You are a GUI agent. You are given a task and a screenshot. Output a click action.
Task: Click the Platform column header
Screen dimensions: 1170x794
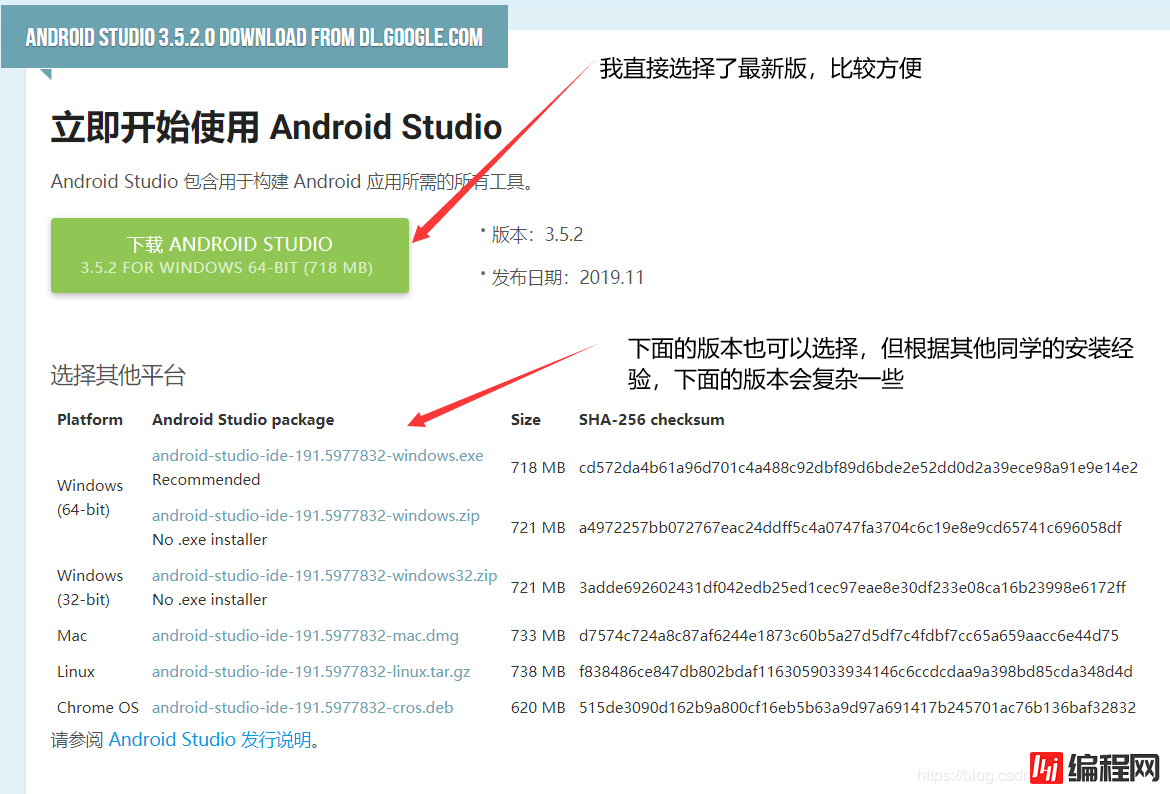point(90,419)
